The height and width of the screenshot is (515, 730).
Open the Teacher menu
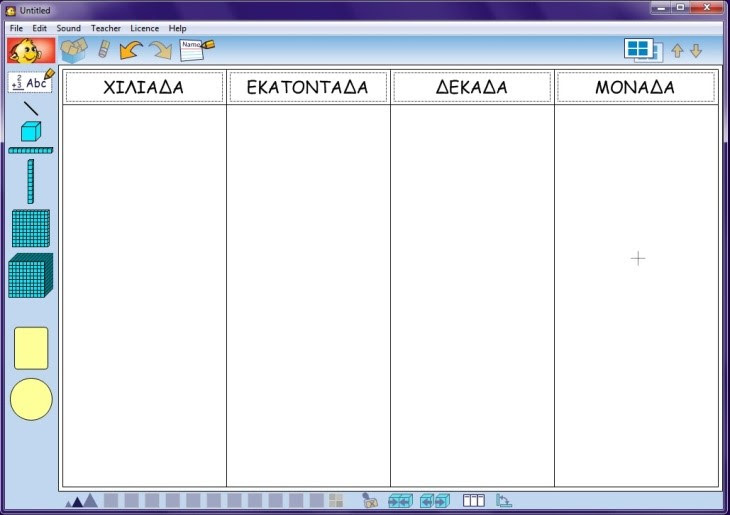pos(106,28)
